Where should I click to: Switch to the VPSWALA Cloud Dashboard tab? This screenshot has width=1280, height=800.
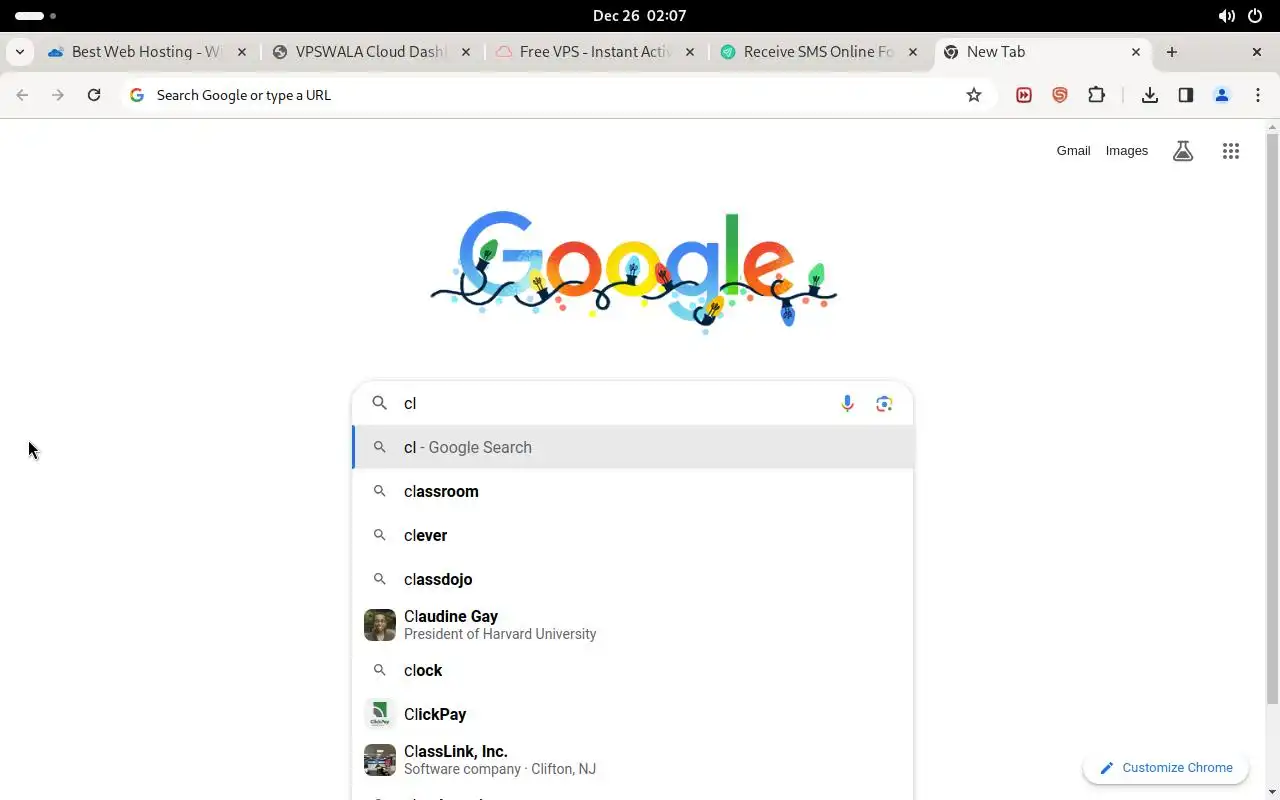pos(369,52)
